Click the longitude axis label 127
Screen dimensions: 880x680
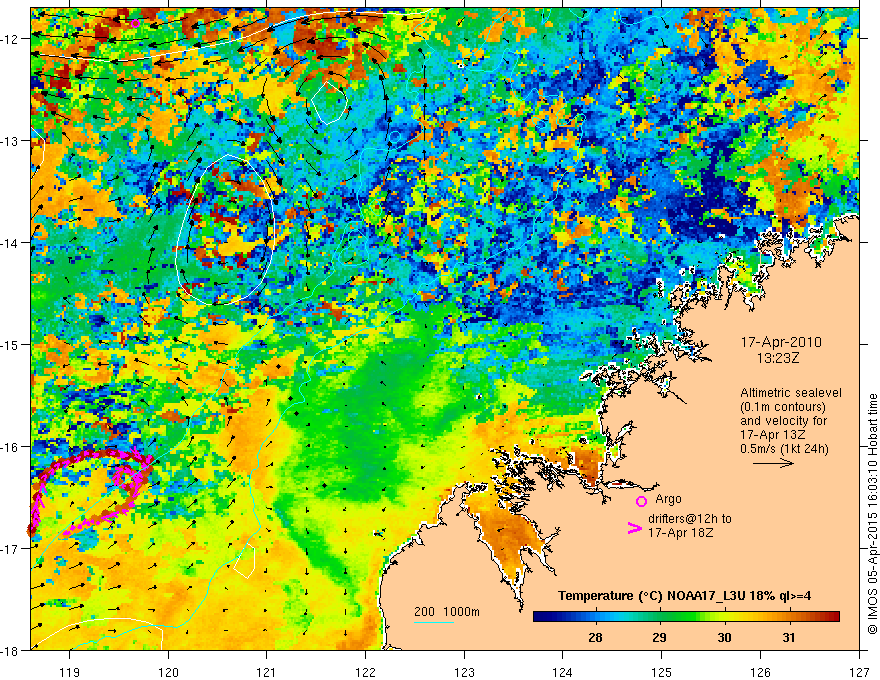click(x=859, y=672)
